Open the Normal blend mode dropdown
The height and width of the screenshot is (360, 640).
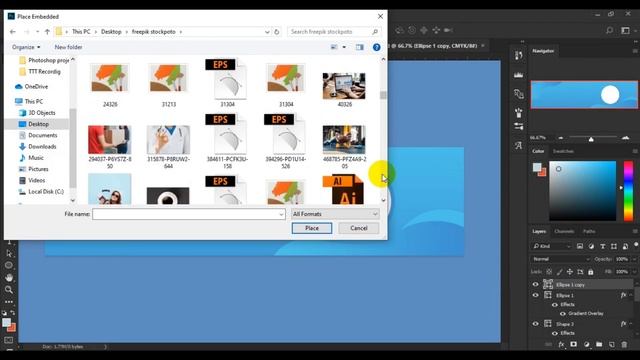point(561,259)
